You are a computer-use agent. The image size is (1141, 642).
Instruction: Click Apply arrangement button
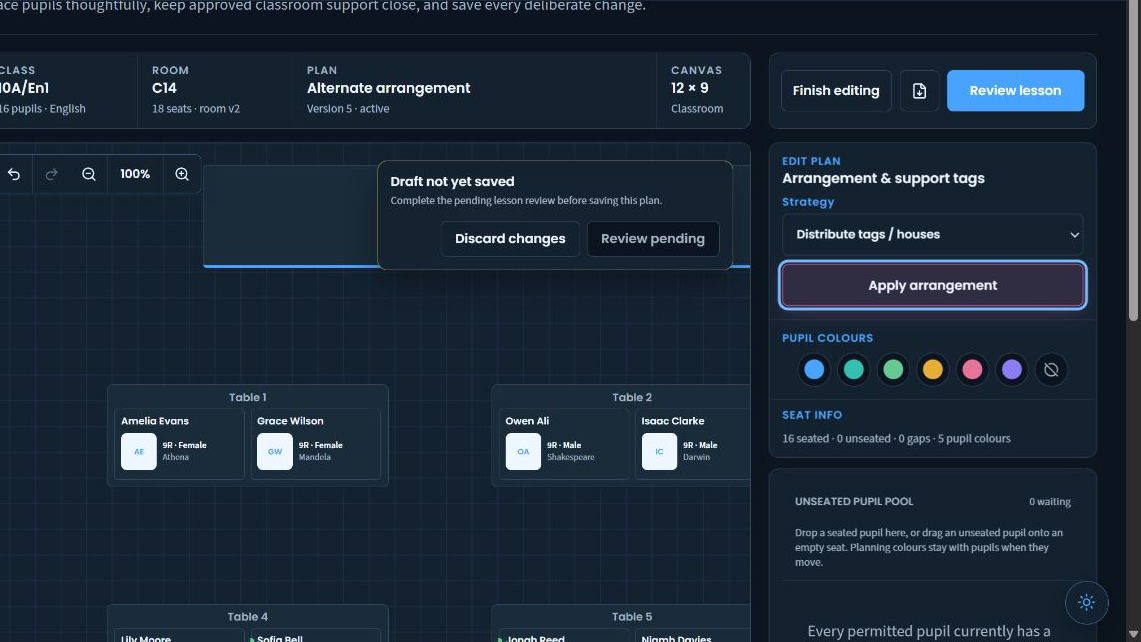coord(932,285)
